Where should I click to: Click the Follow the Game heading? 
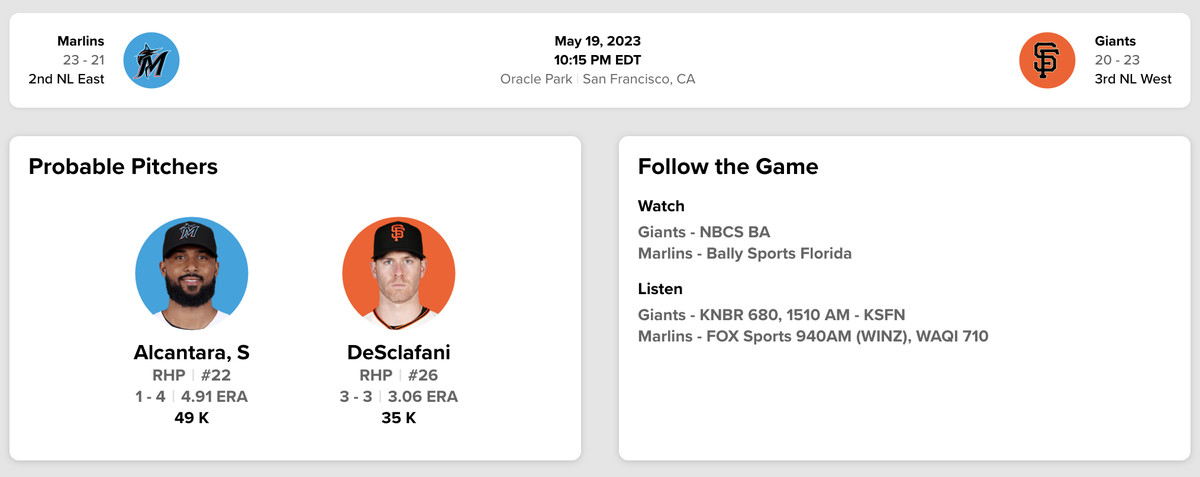coord(728,167)
